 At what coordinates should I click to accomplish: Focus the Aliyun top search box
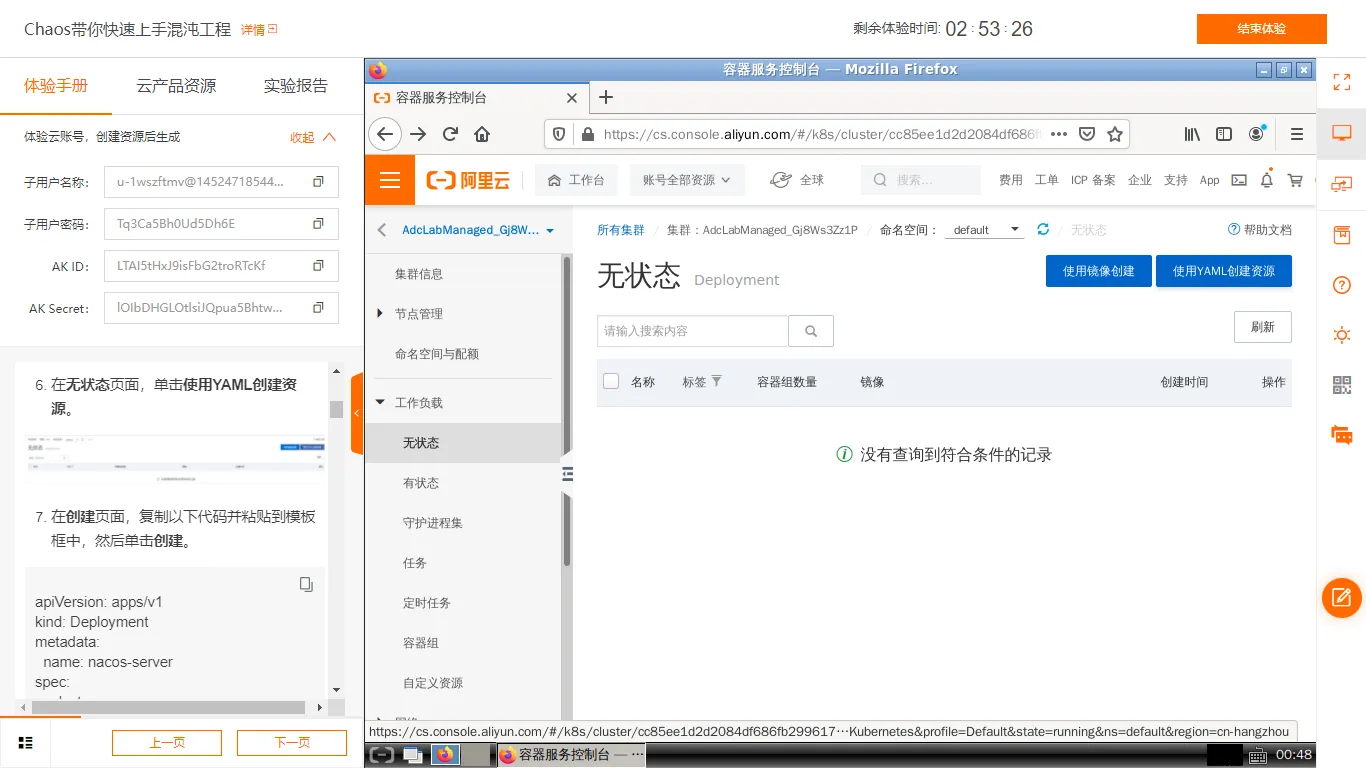click(x=921, y=180)
